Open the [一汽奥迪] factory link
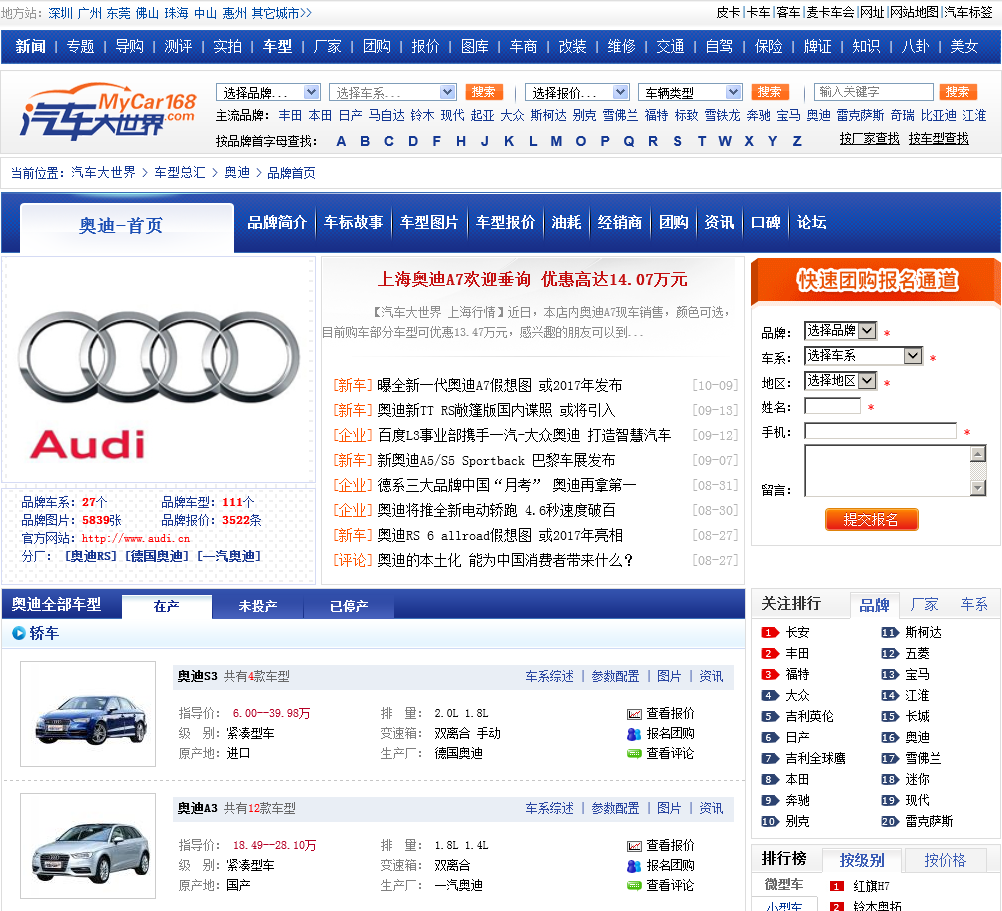 click(x=229, y=556)
